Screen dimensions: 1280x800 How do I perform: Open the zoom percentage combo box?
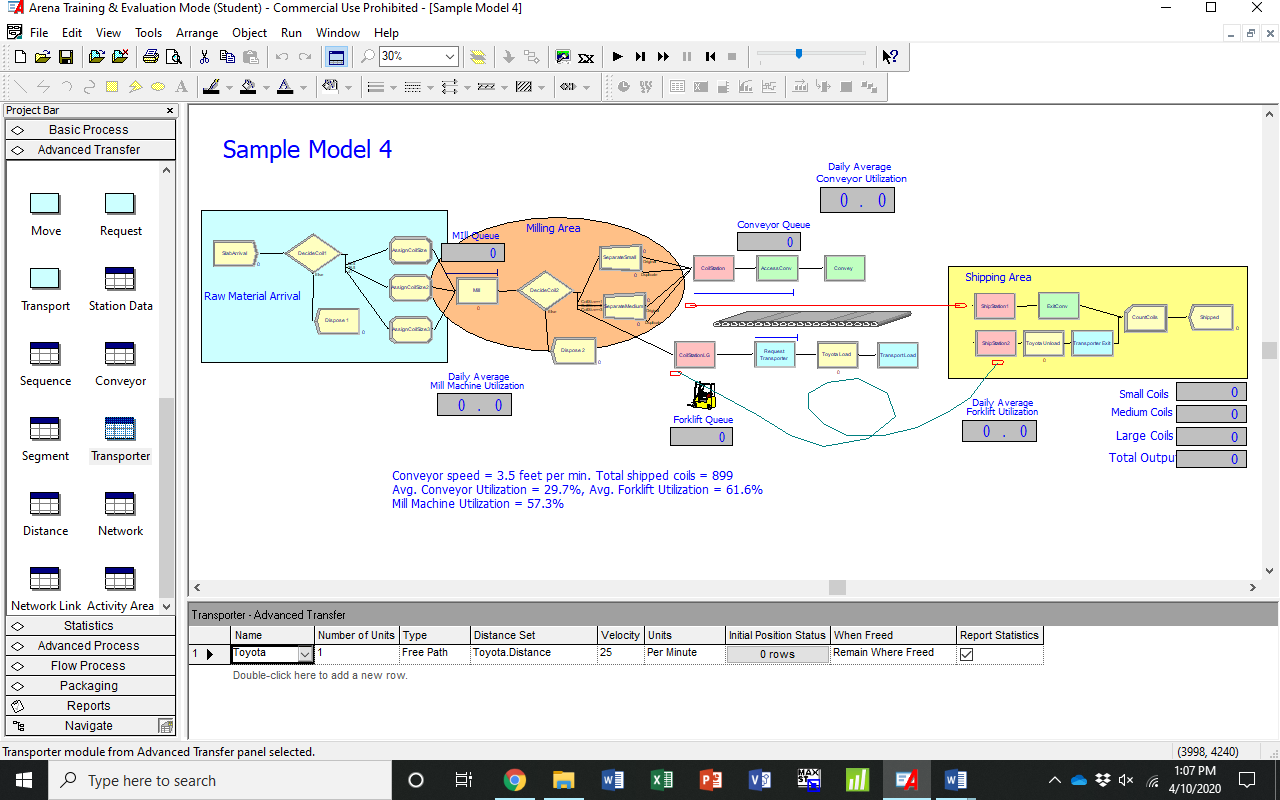449,57
